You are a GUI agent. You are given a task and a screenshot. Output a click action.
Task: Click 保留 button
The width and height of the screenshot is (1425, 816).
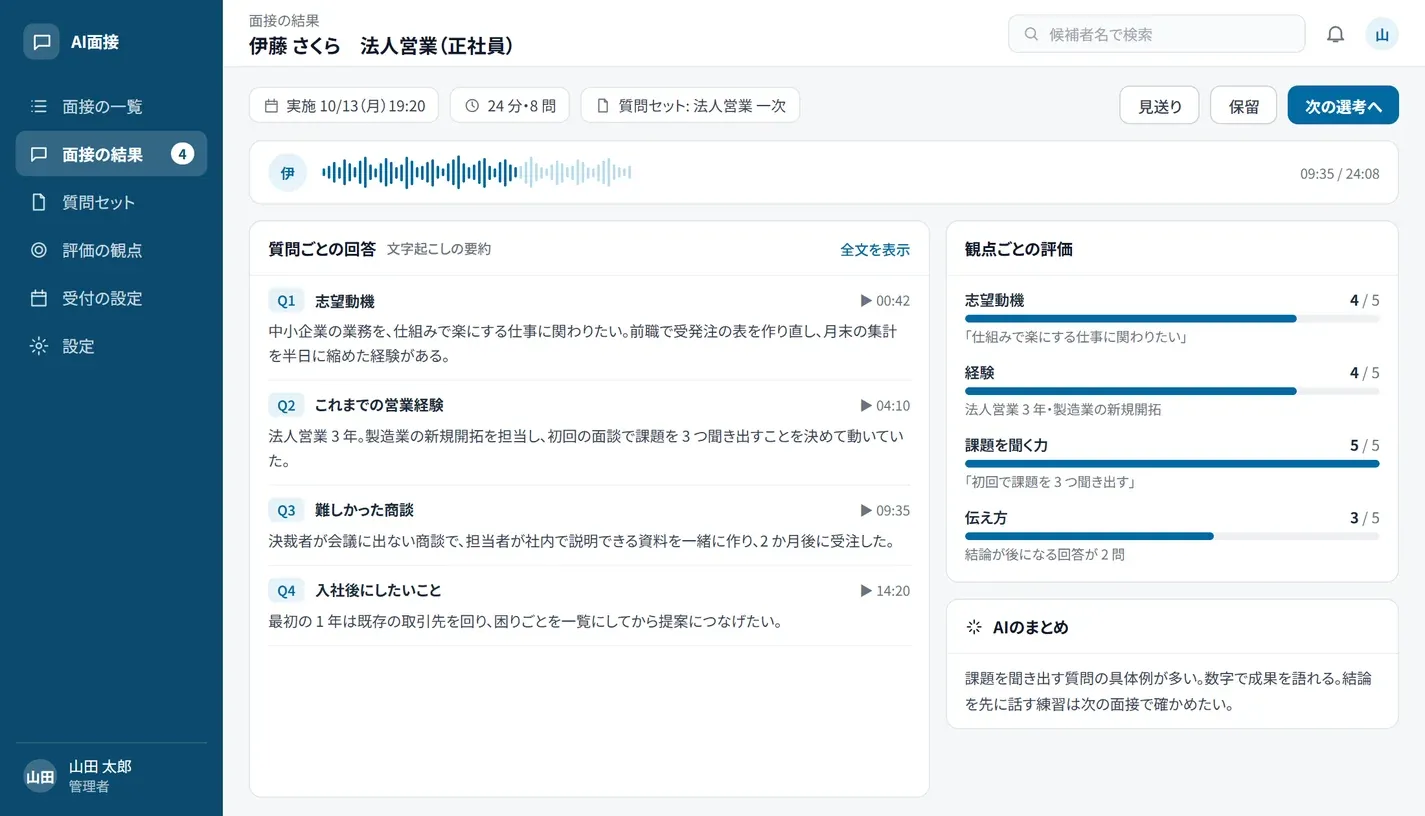click(x=1244, y=106)
